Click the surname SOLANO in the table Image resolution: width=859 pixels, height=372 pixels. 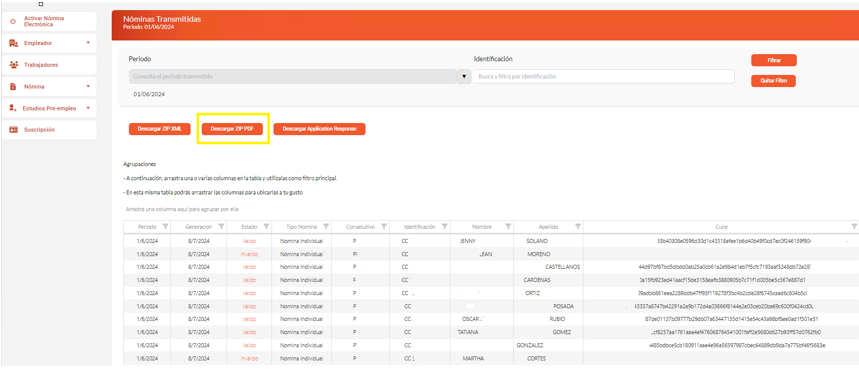click(537, 241)
